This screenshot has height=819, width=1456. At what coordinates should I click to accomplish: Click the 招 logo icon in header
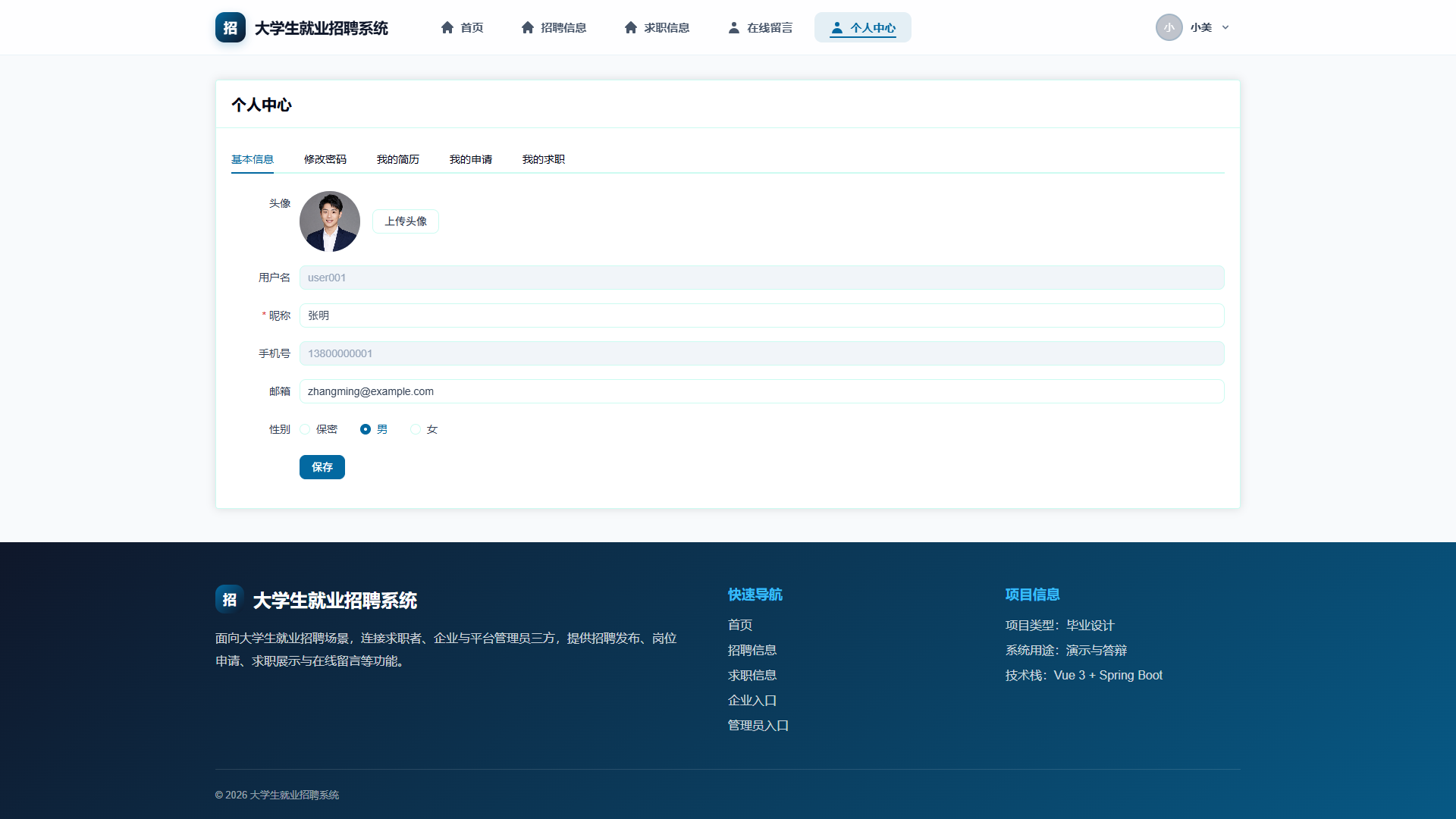pyautogui.click(x=231, y=27)
